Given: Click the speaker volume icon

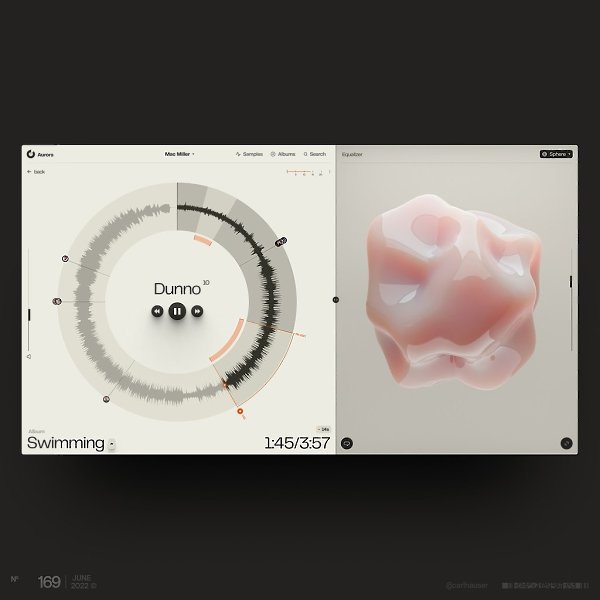Looking at the screenshot, I should pos(29,357).
